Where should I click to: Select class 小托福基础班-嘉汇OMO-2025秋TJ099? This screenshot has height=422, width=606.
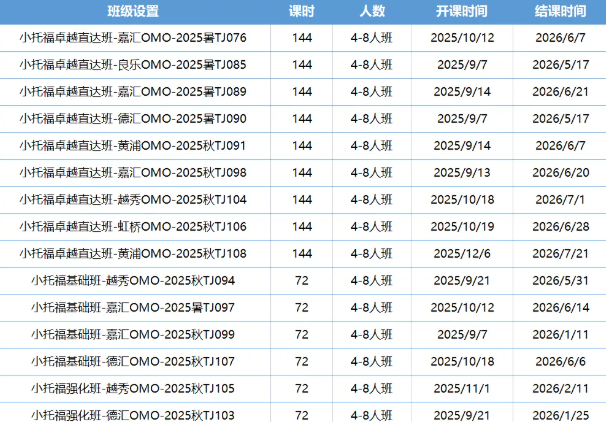pyautogui.click(x=133, y=334)
